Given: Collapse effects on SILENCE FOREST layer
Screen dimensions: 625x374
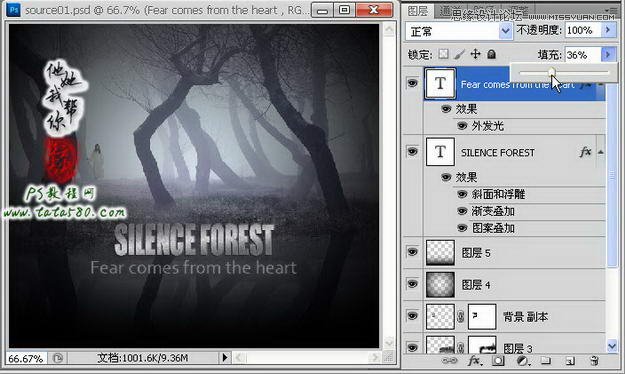Looking at the screenshot, I should (x=600, y=152).
